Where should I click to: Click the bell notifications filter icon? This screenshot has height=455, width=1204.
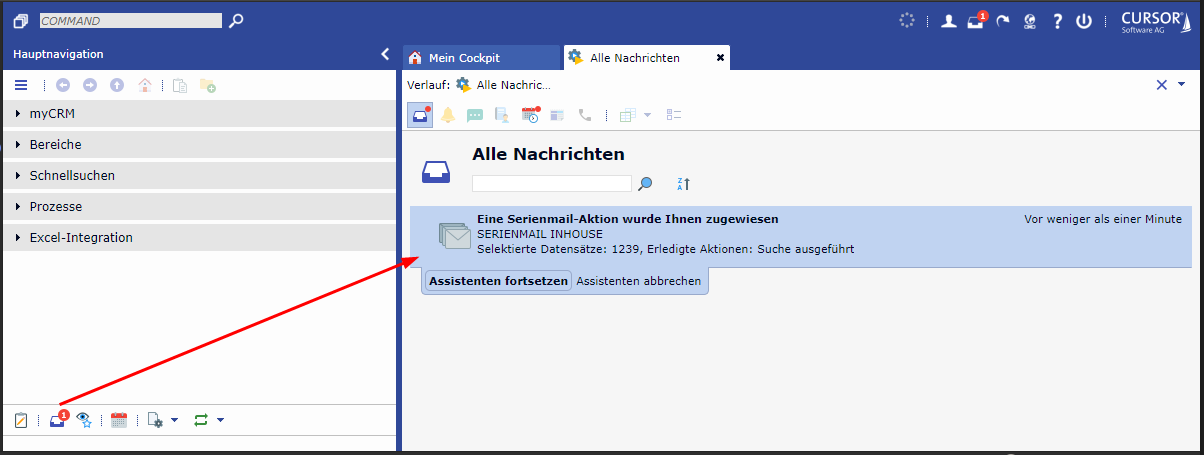point(447,115)
